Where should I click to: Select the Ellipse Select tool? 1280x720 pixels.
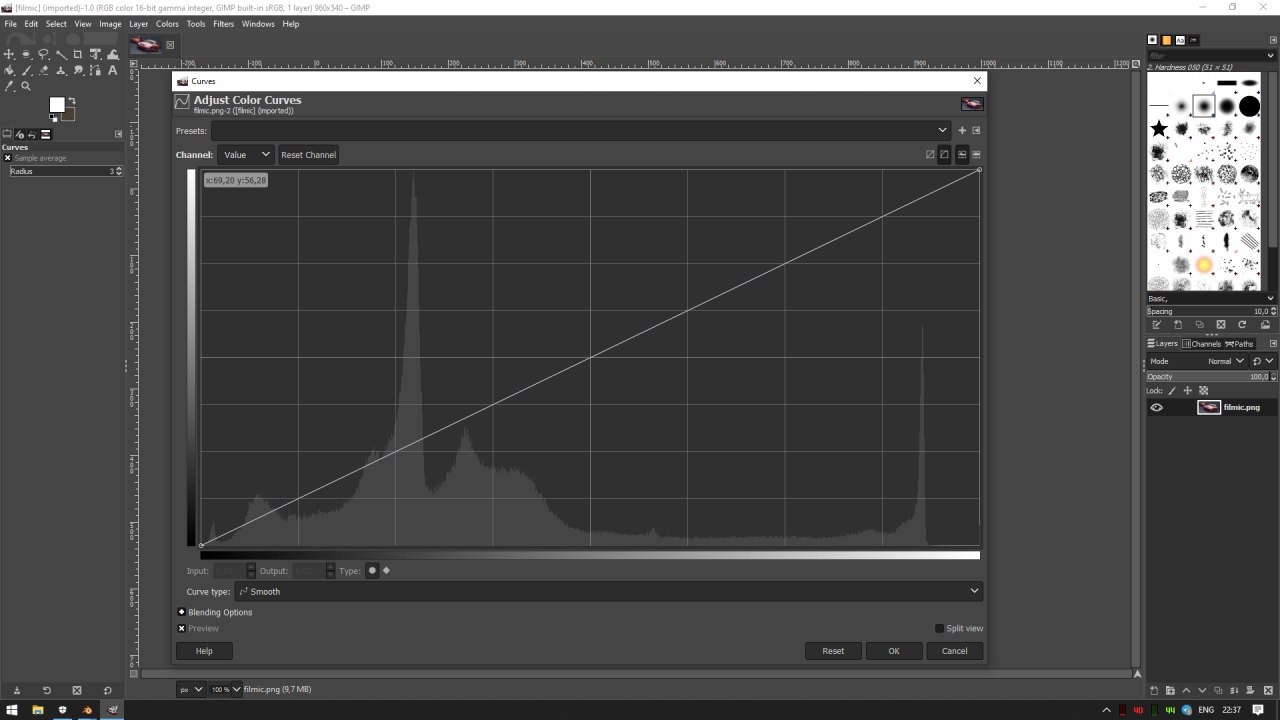coord(26,54)
